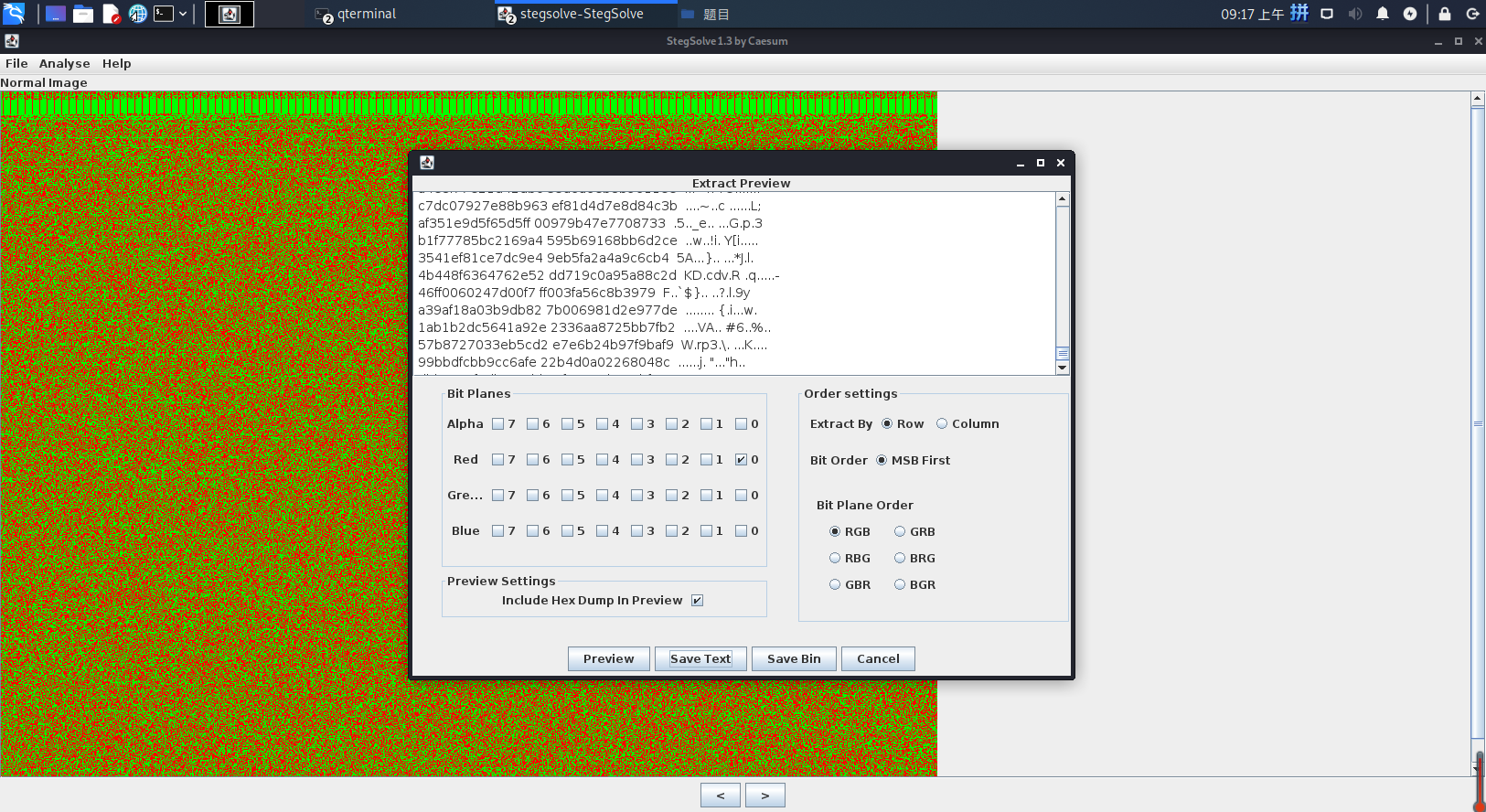This screenshot has height=812, width=1486.
Task: Go to previous image mode with <
Action: 721,796
